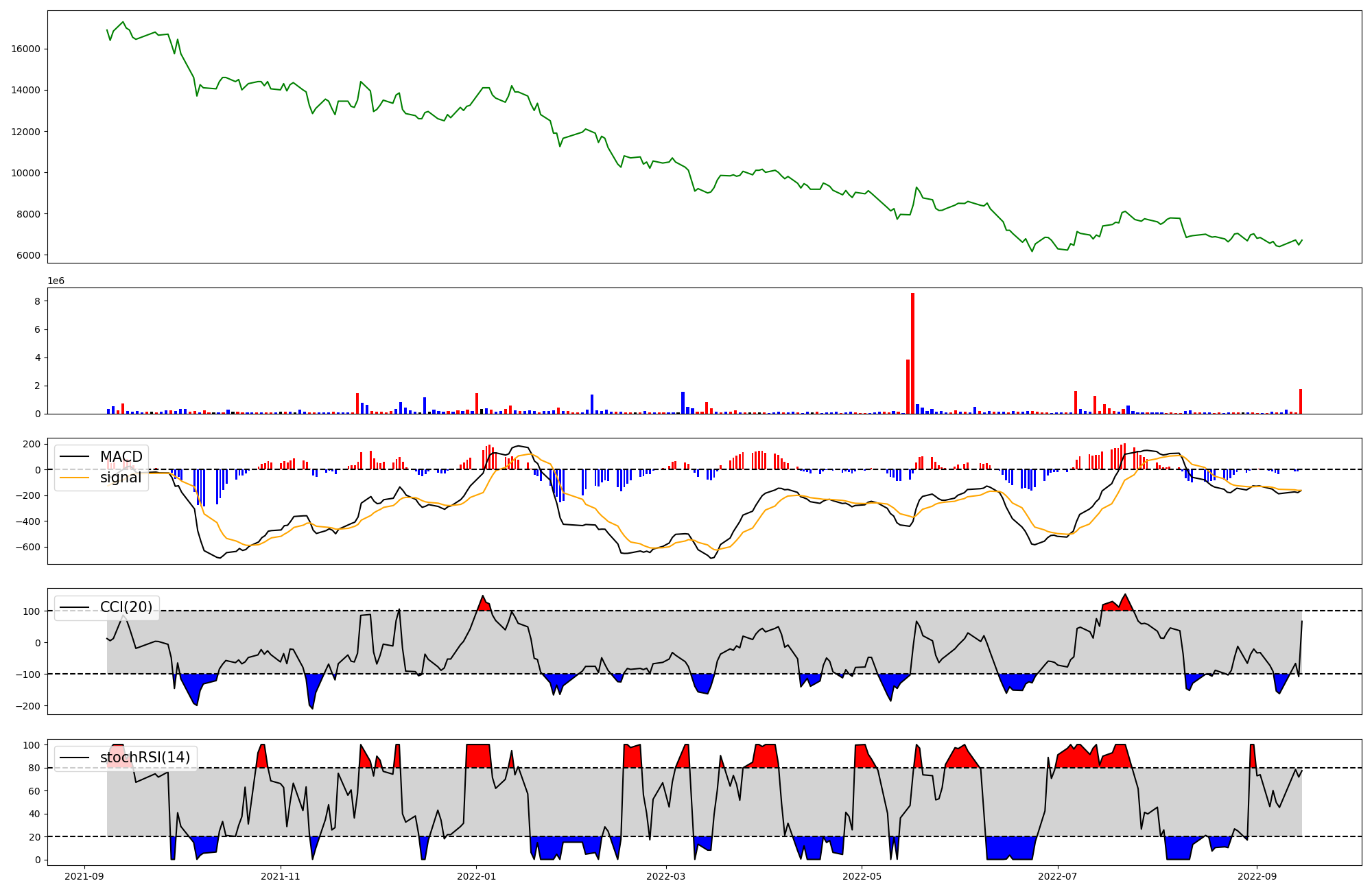
Task: Click the 1e6 volume scale label
Action: [56, 281]
